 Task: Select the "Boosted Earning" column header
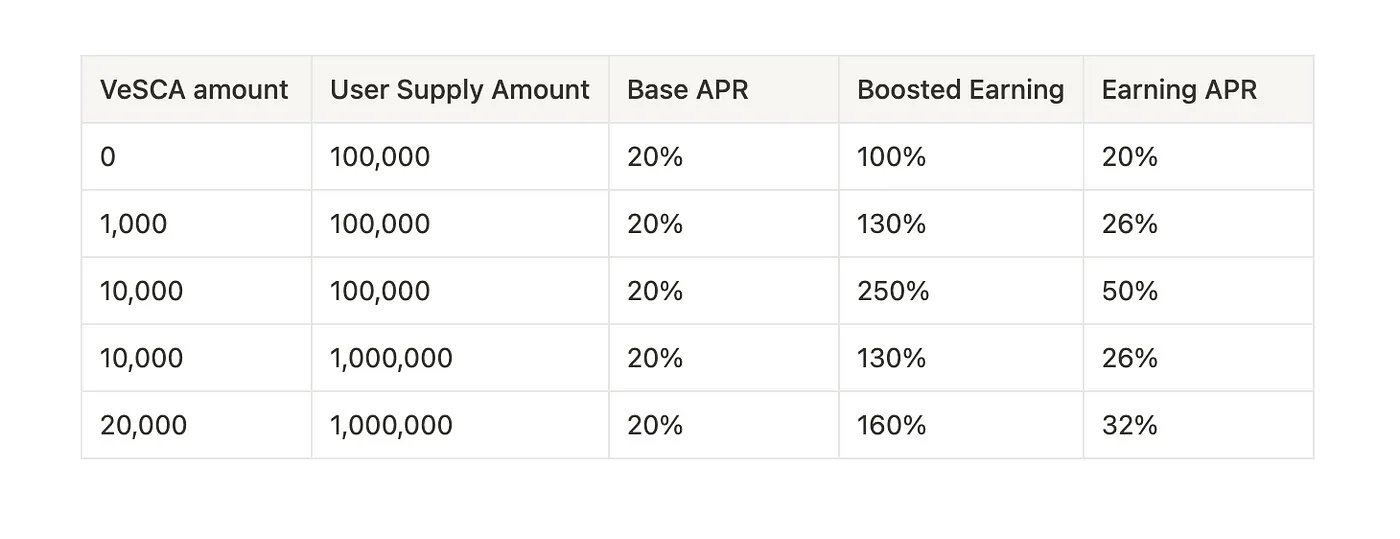pos(960,90)
